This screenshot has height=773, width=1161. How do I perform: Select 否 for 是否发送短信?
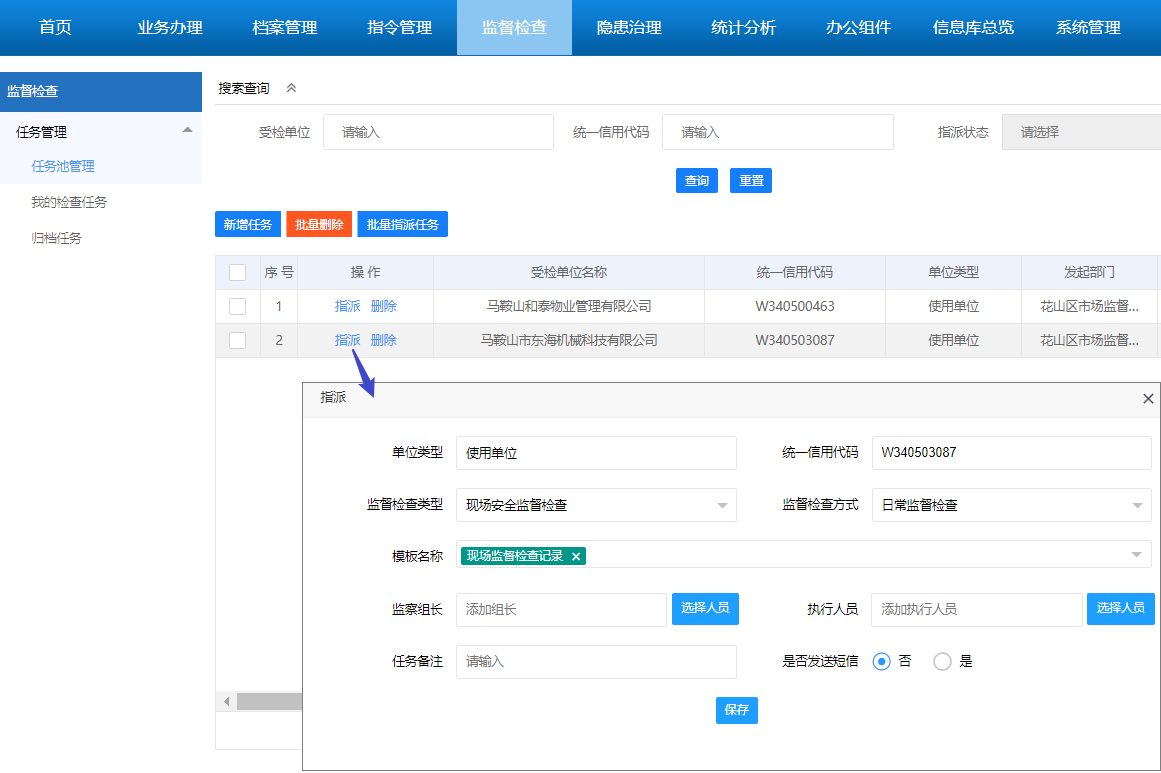tap(881, 661)
